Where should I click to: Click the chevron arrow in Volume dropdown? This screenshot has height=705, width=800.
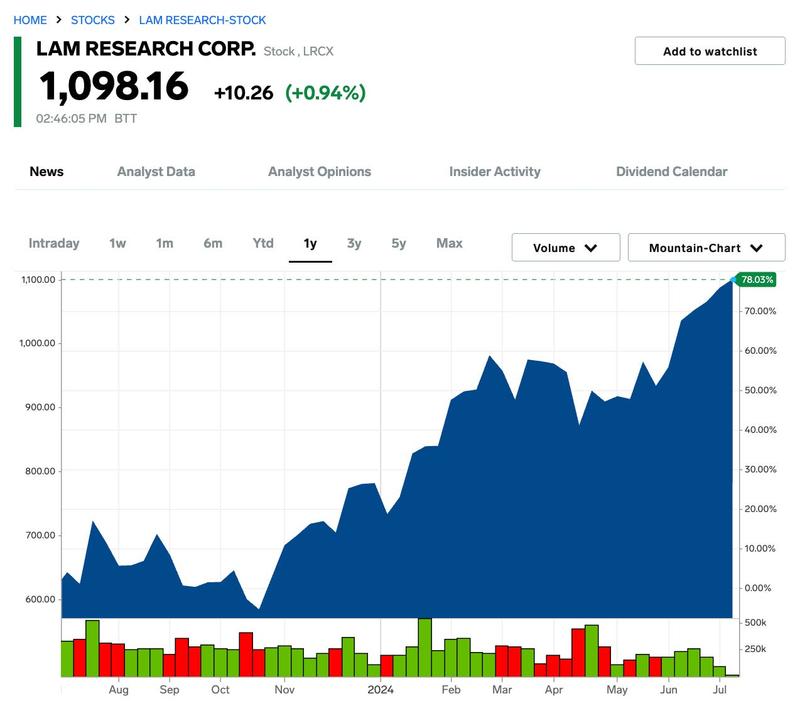pos(591,248)
